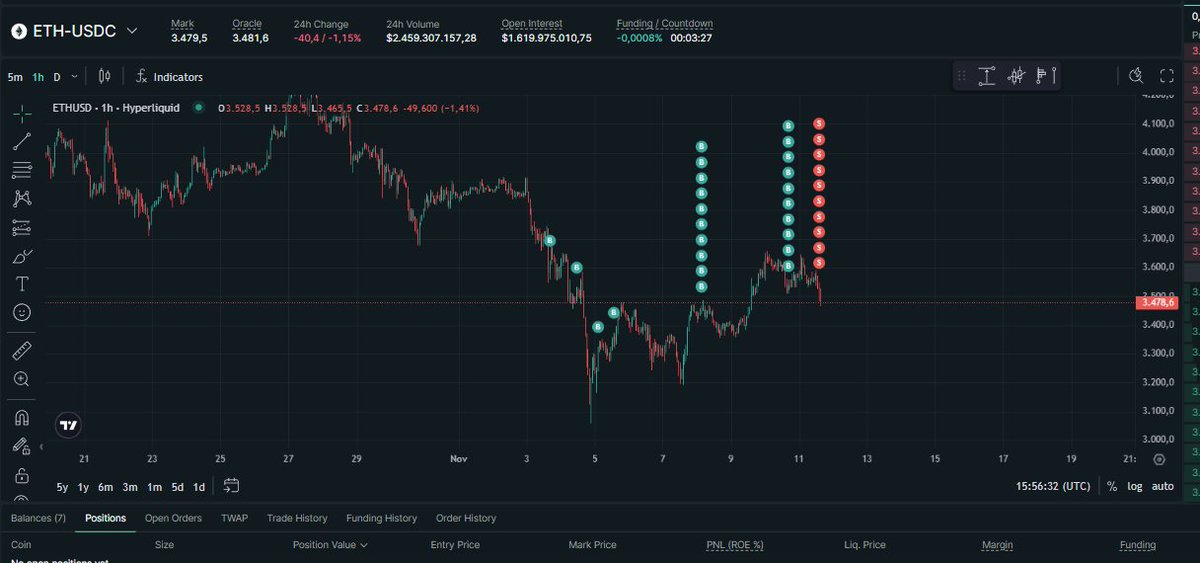Toggle stay-in-drawing-mode pencil lock

coord(22,446)
